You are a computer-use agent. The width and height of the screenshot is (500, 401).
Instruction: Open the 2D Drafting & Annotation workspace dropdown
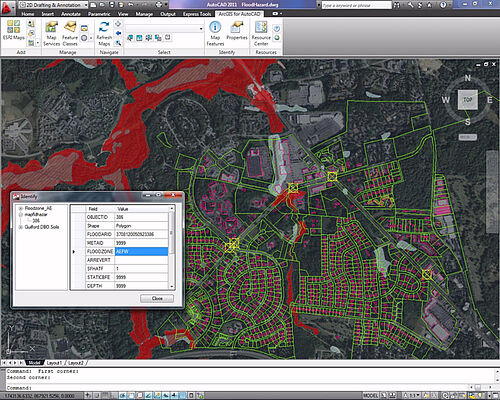pos(53,5)
